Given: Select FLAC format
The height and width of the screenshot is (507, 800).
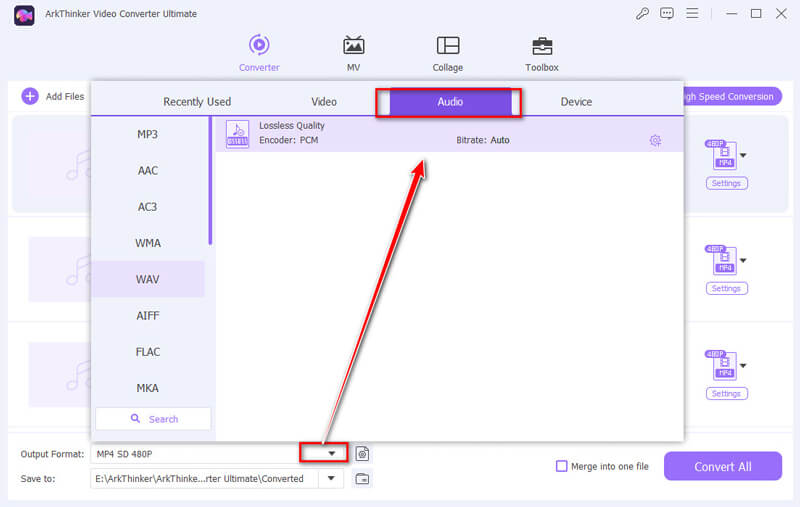Looking at the screenshot, I should 147,351.
